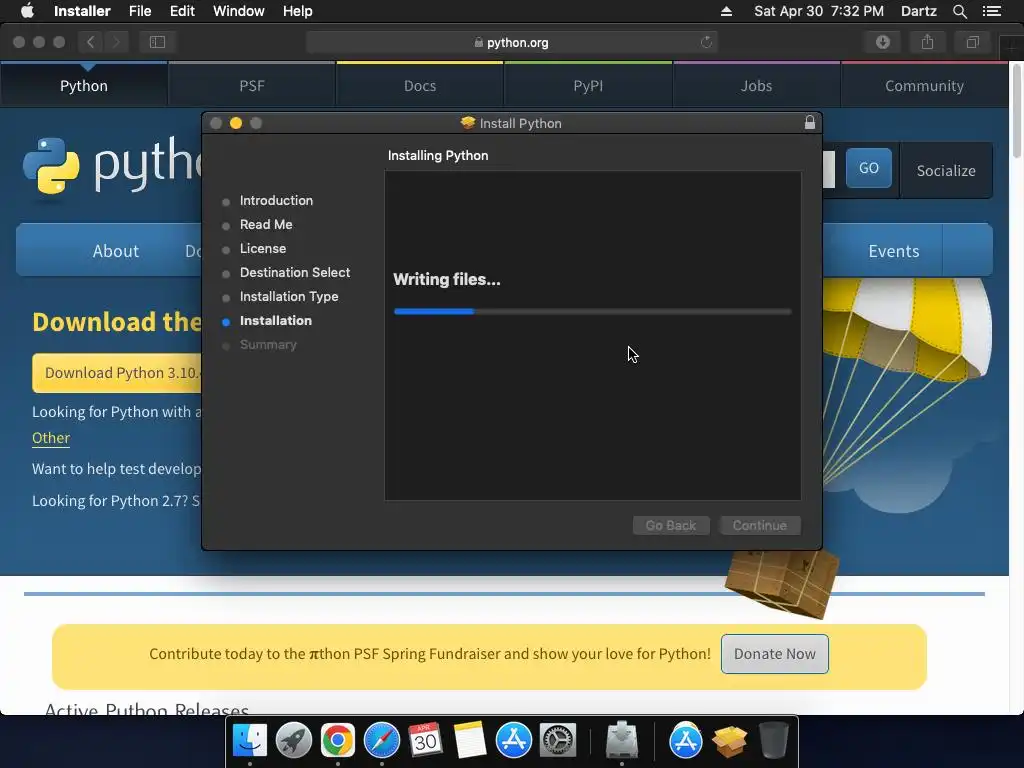Click the lock icon in installer title bar
Image resolution: width=1024 pixels, height=768 pixels.
(x=810, y=122)
